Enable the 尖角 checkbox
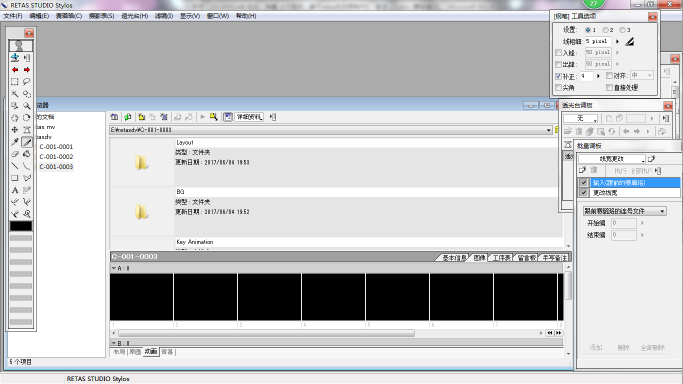The width and height of the screenshot is (683, 384). point(558,88)
